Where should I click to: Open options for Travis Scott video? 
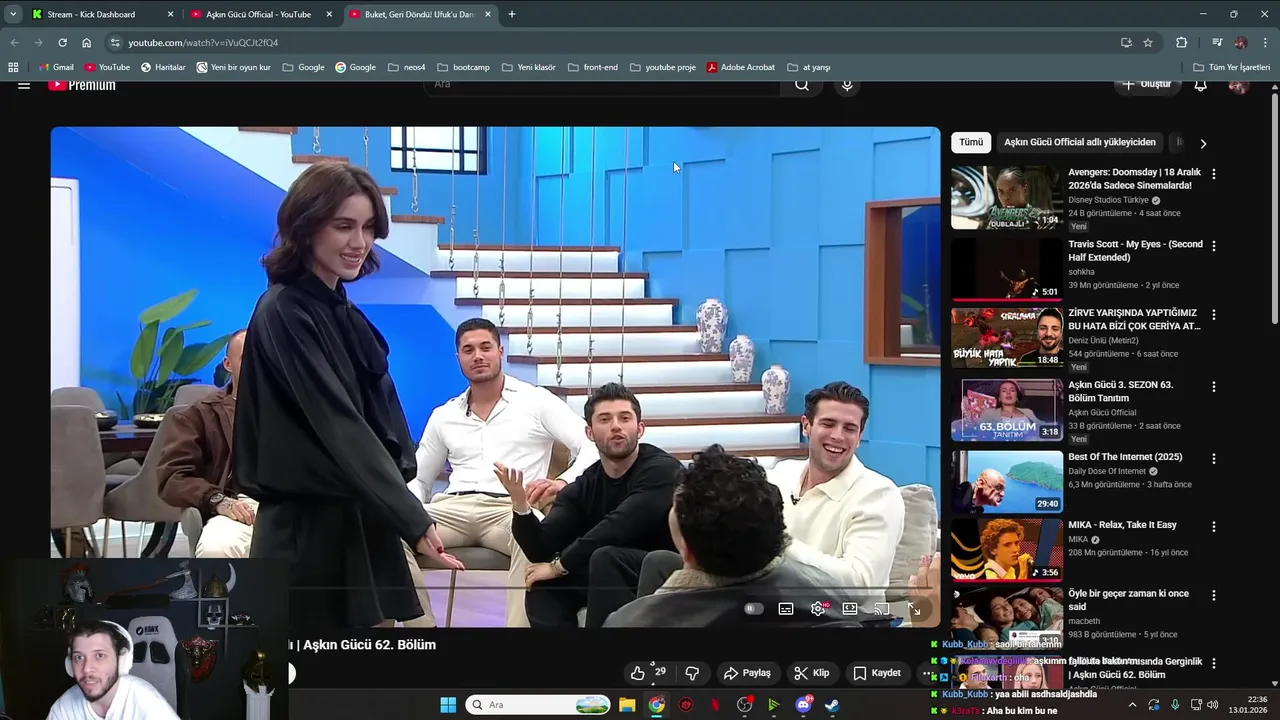click(1214, 246)
